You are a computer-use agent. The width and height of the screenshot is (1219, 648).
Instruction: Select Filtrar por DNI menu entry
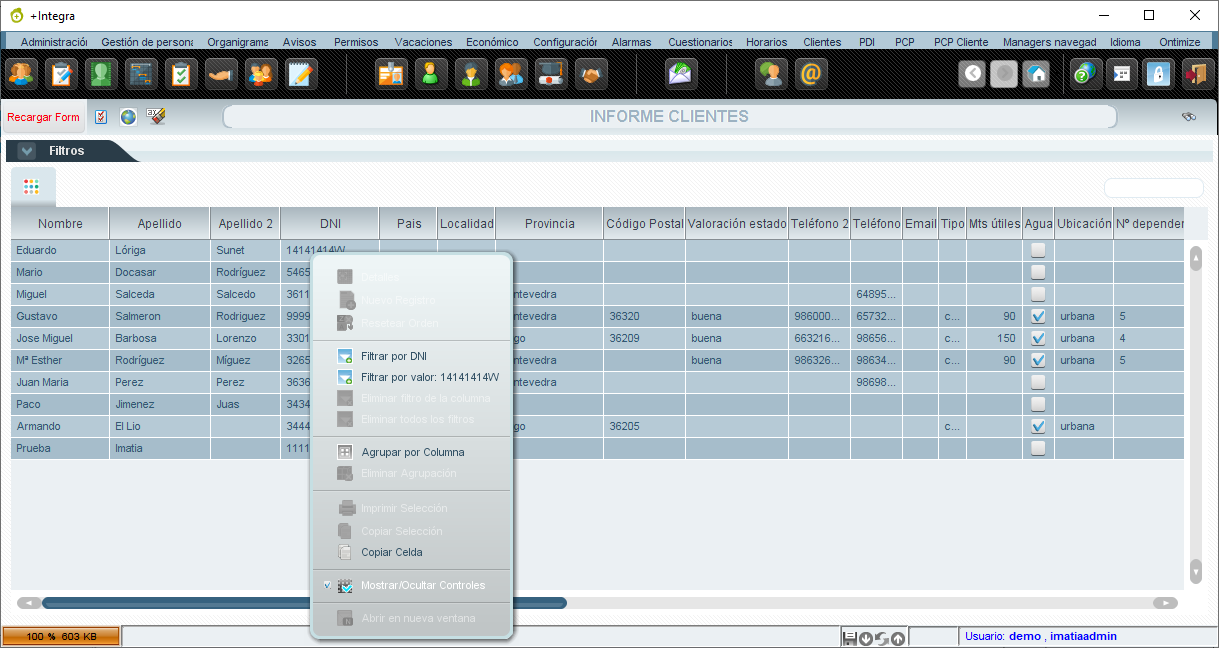(x=411, y=356)
